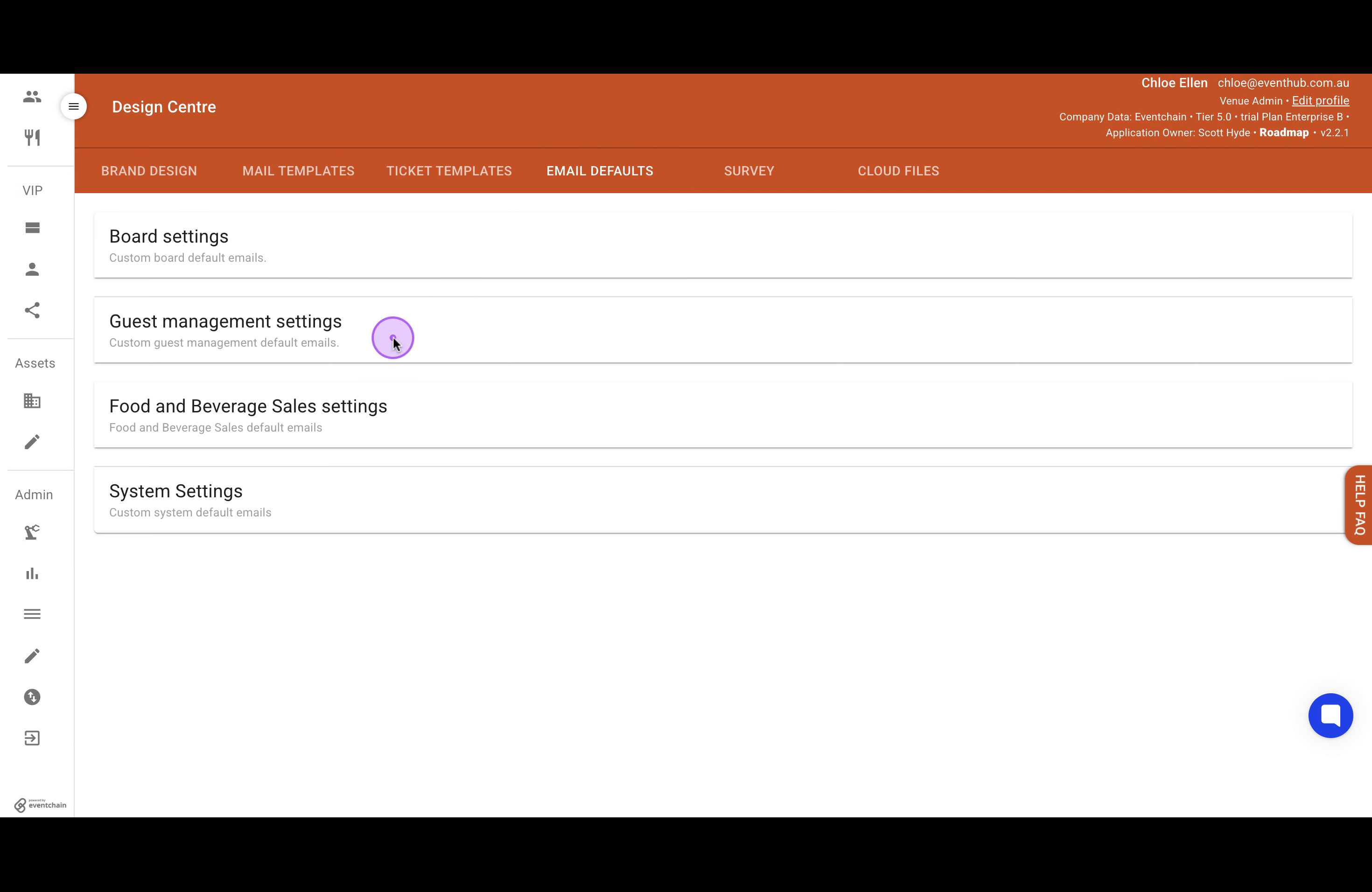This screenshot has width=1372, height=892.
Task: Click the share icon in sidebar
Action: (x=32, y=311)
